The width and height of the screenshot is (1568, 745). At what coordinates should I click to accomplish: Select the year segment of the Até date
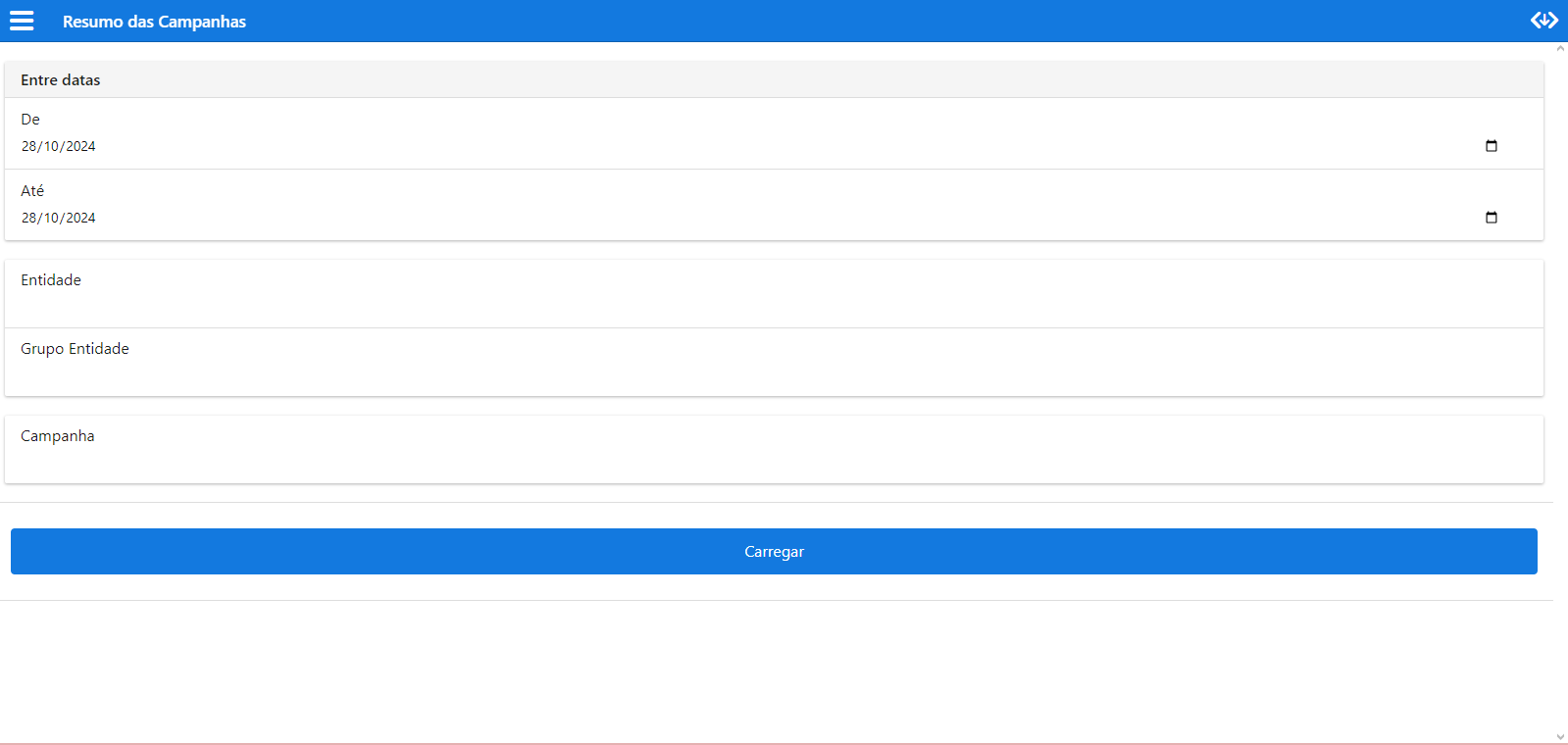80,219
